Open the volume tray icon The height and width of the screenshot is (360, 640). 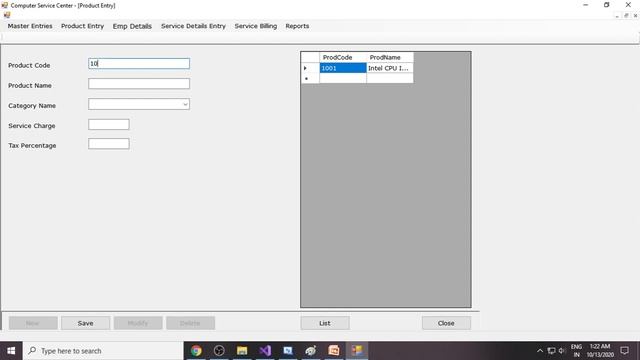(562, 351)
